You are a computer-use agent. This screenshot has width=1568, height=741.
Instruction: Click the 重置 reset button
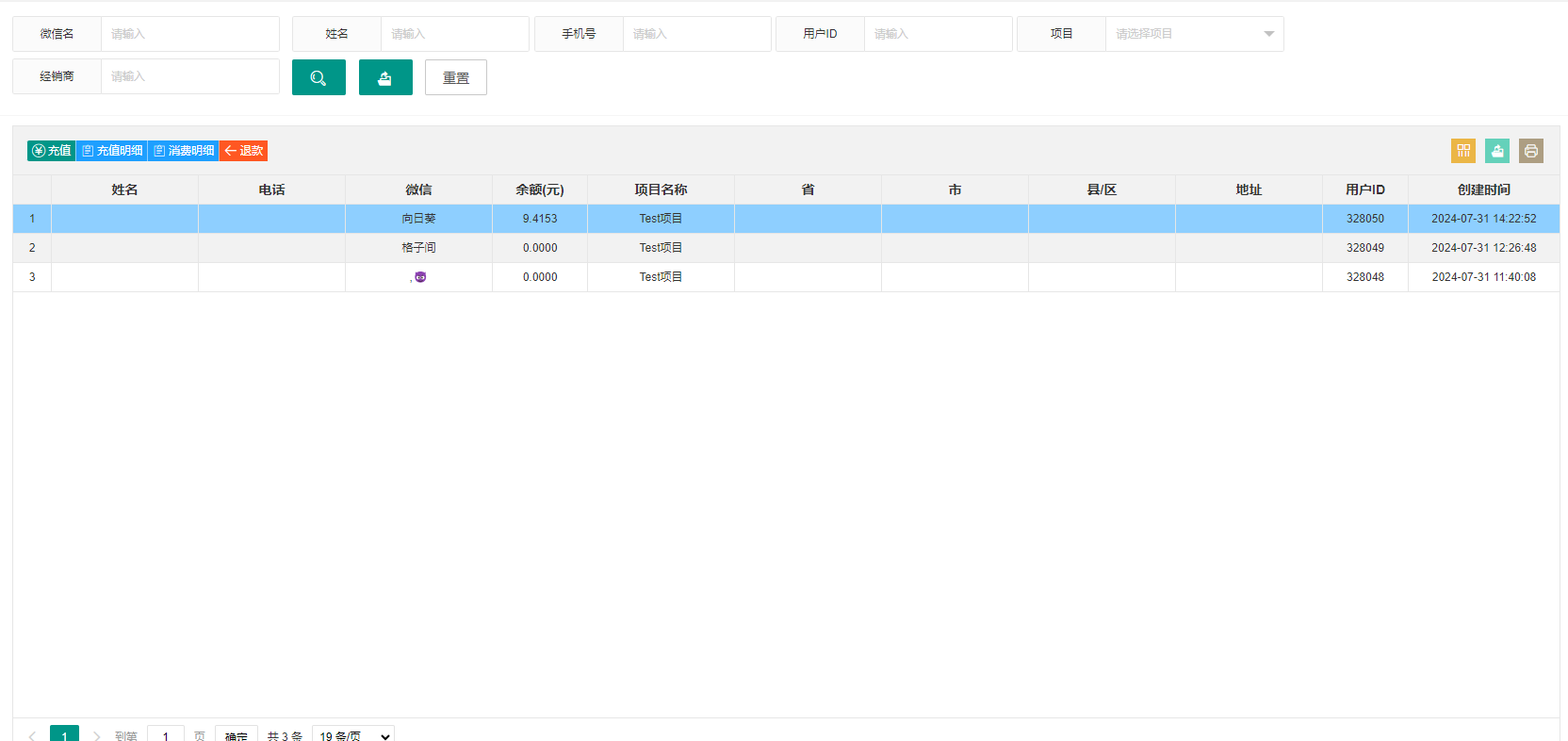coord(456,77)
